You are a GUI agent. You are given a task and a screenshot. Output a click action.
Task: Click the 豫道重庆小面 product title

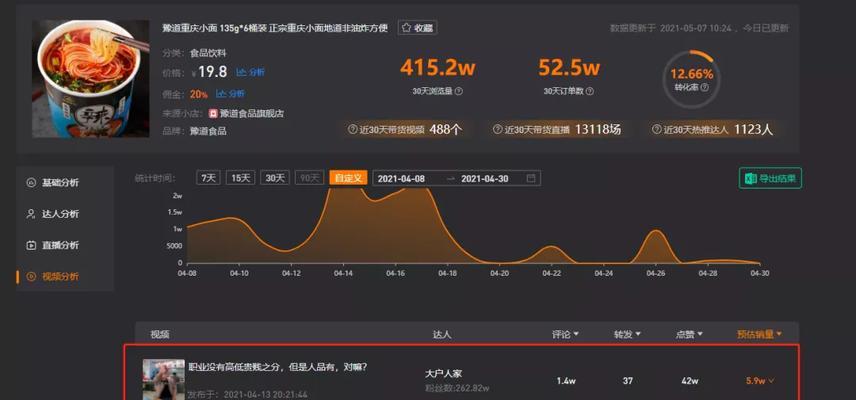(x=275, y=28)
